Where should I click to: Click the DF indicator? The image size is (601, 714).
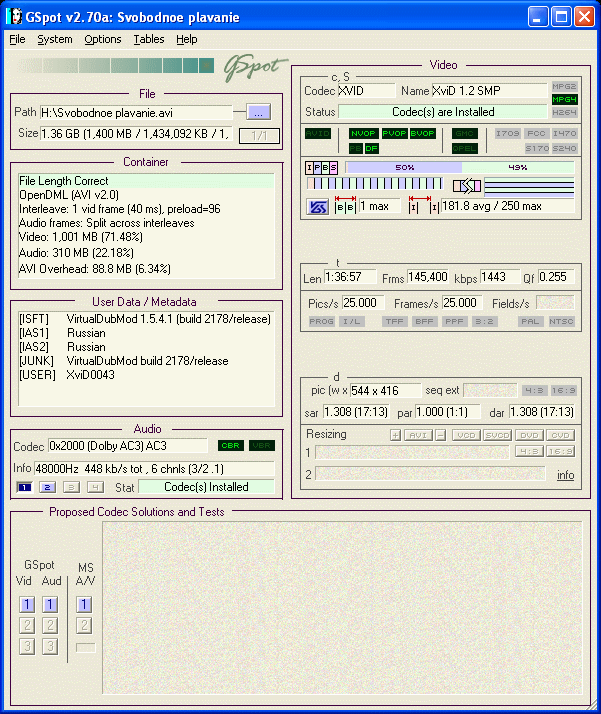372,148
